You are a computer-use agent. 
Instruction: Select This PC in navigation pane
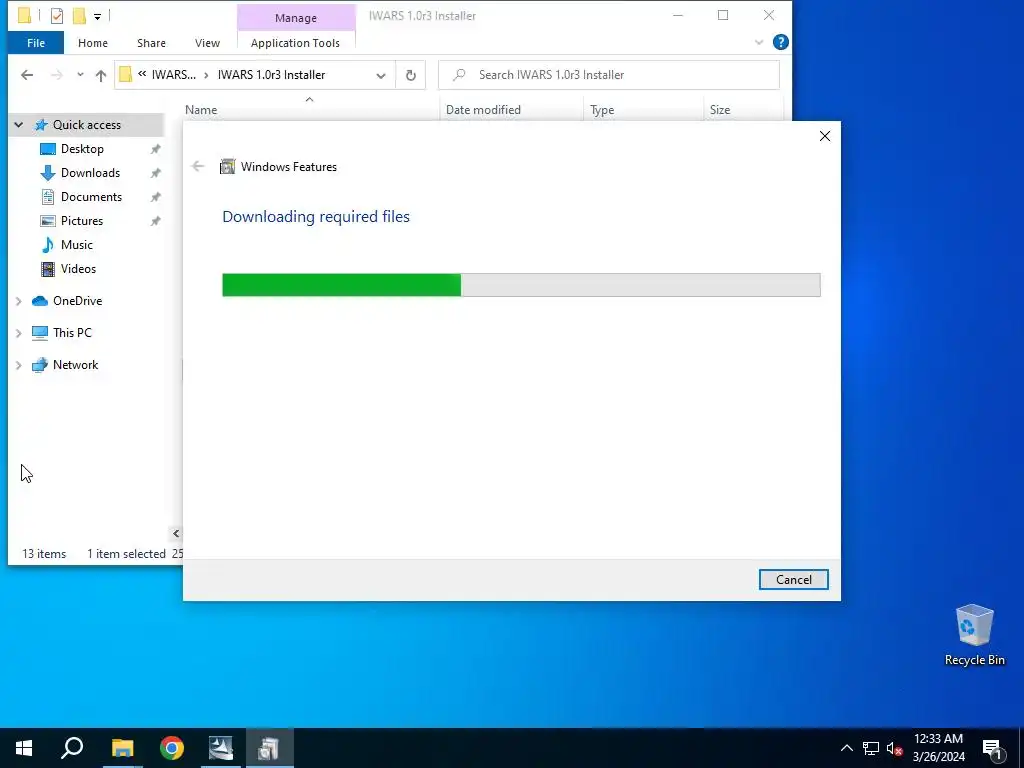point(72,332)
